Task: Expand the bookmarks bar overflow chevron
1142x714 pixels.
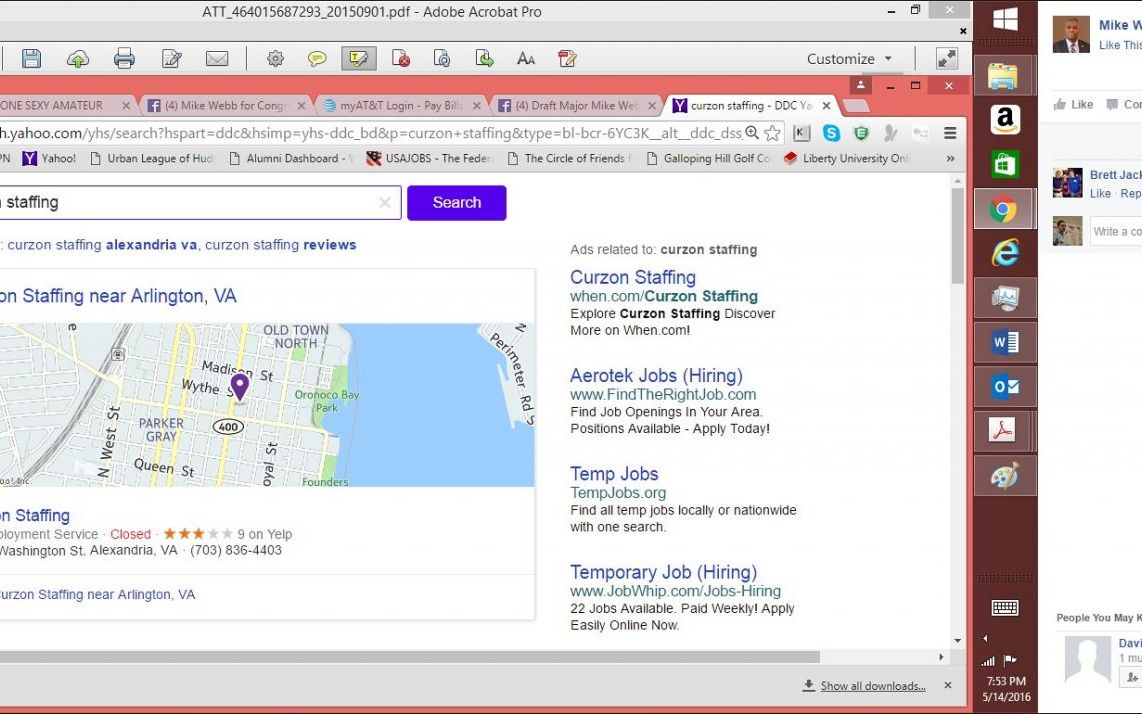Action: pyautogui.click(x=949, y=158)
